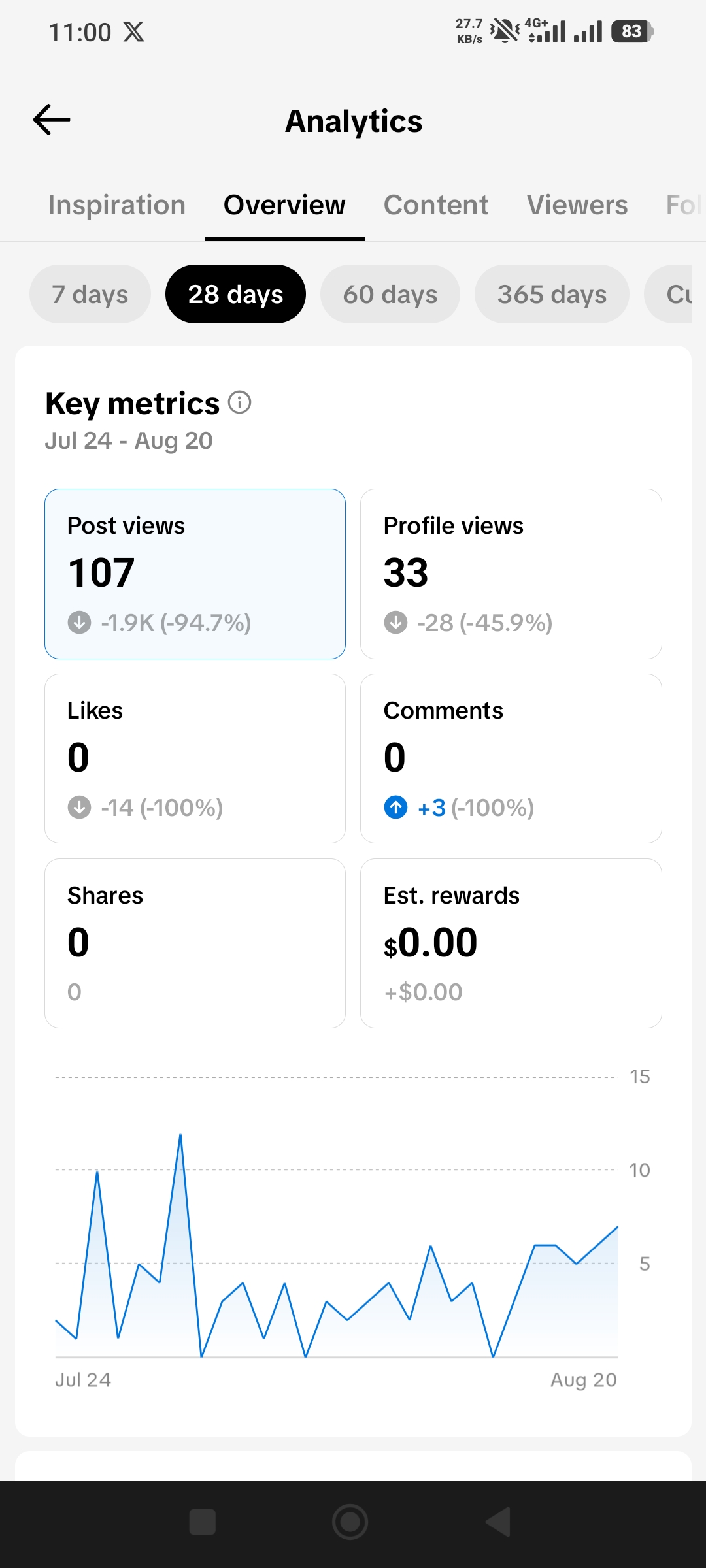706x1568 pixels.
Task: Select the Comments metric card
Action: [511, 759]
